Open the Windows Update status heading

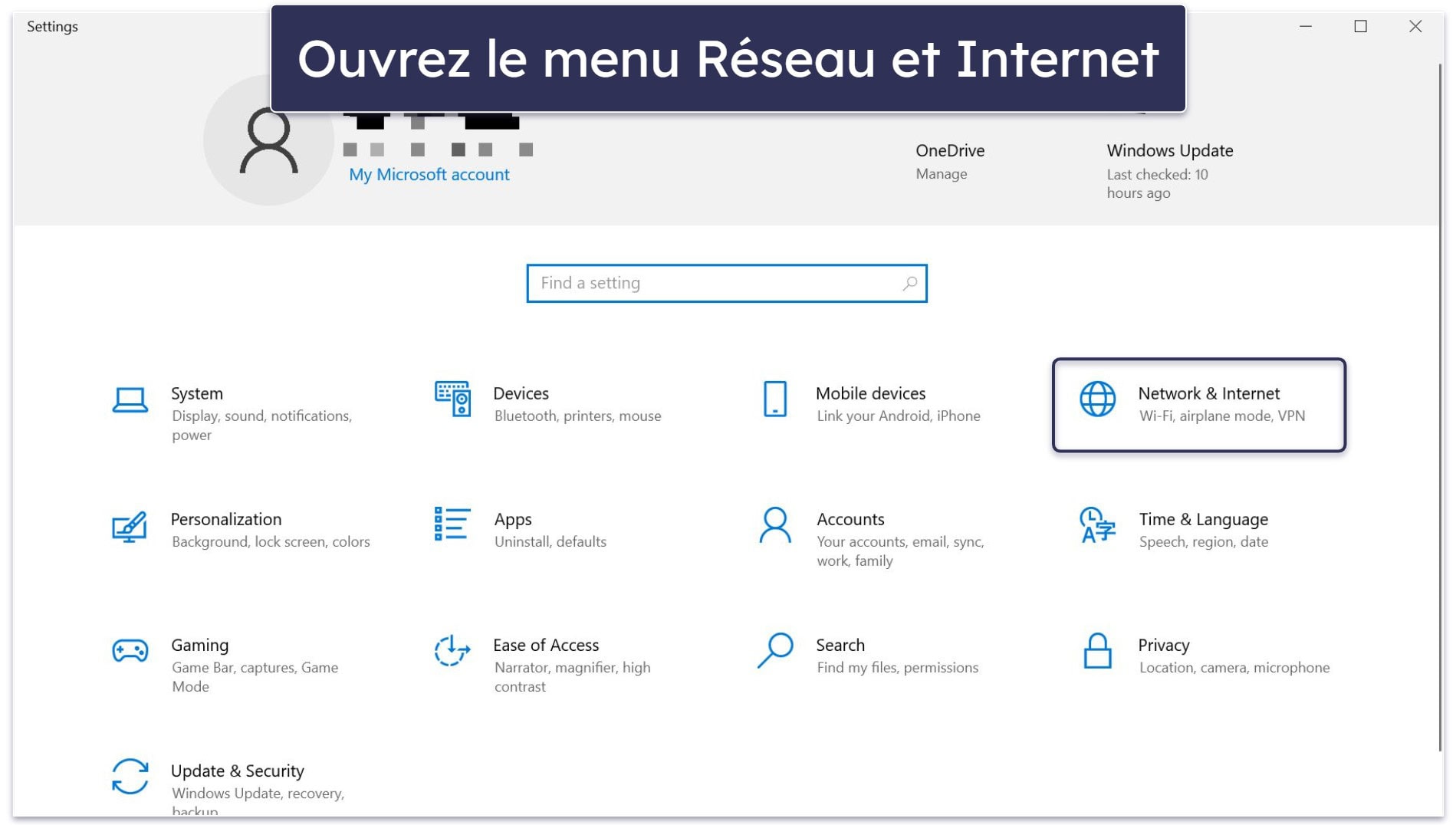[1169, 151]
